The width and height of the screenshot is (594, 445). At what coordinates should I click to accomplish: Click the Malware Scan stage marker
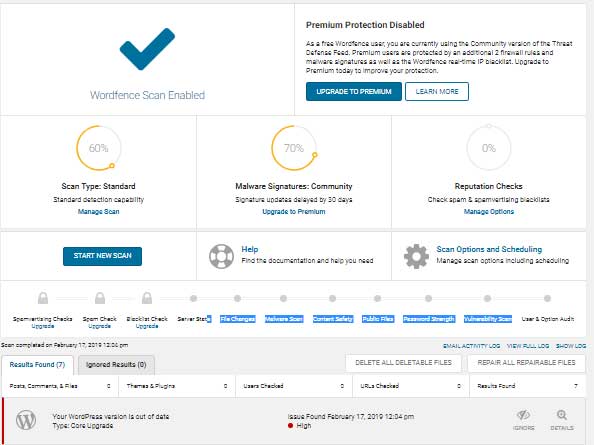pos(283,298)
